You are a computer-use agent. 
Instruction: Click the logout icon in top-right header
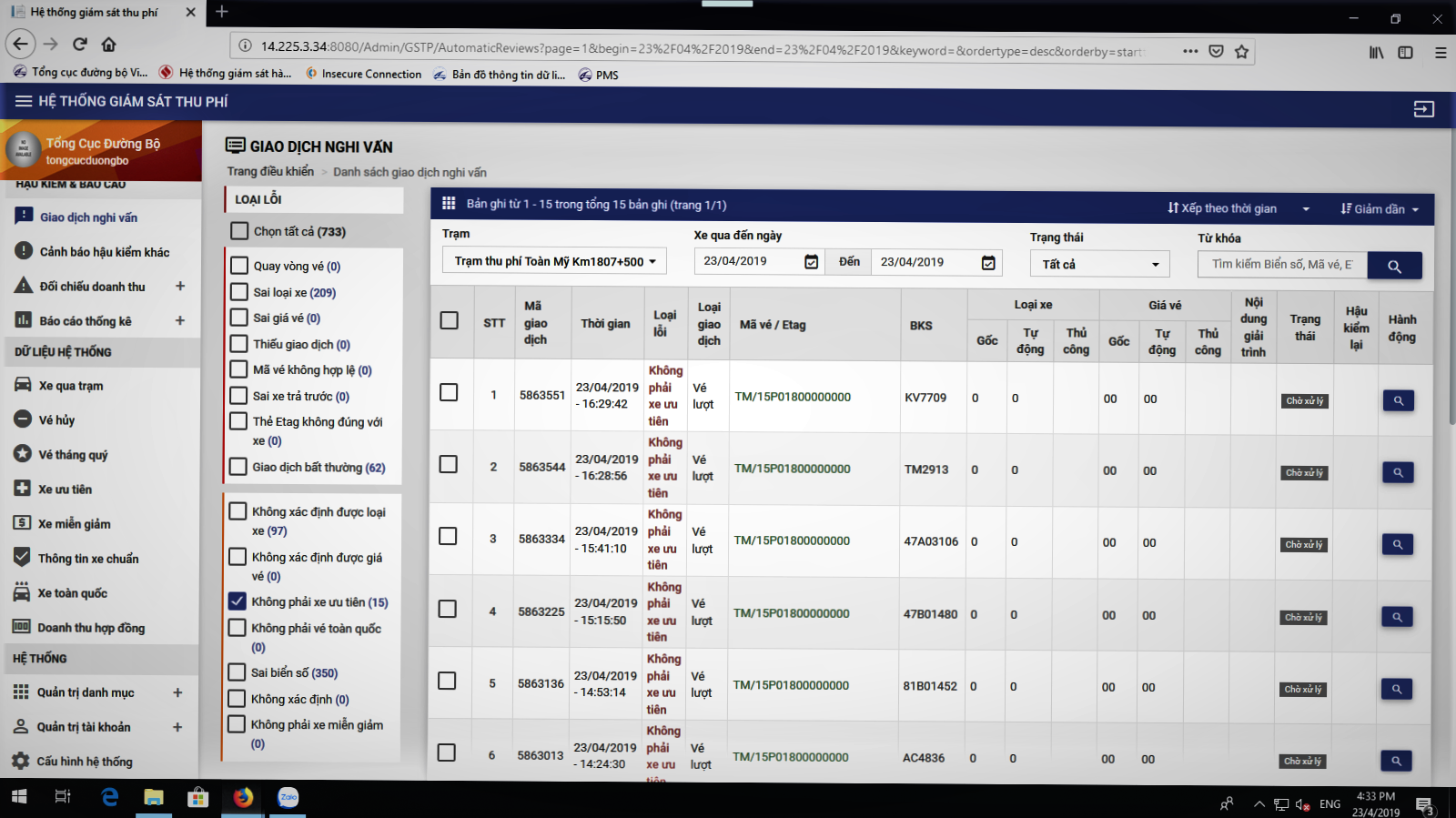[1423, 109]
